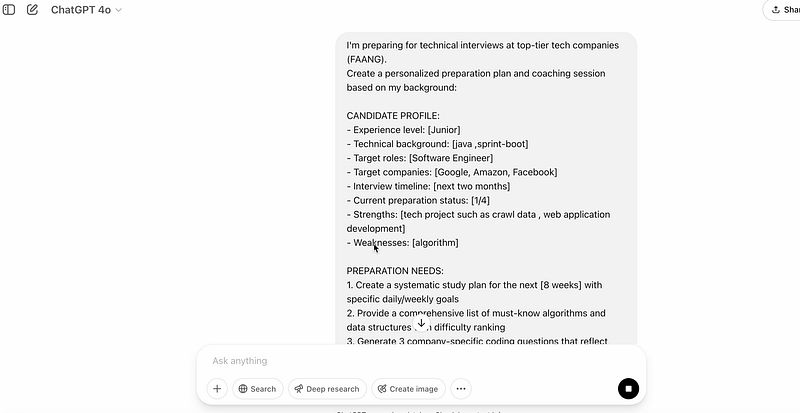Click the picture icon on Create image
800x413 pixels.
[x=382, y=389]
